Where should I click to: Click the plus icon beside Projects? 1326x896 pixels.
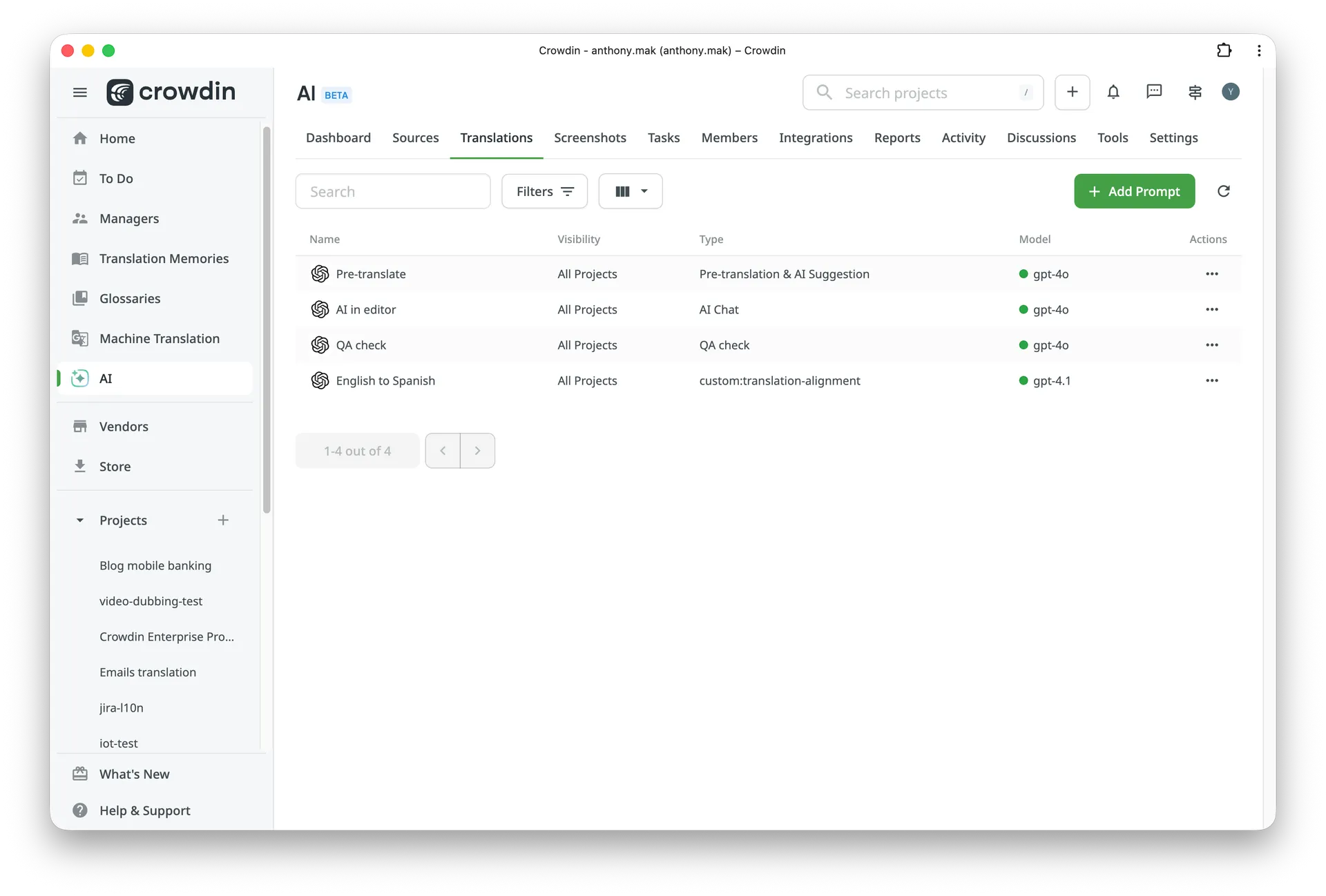(223, 520)
